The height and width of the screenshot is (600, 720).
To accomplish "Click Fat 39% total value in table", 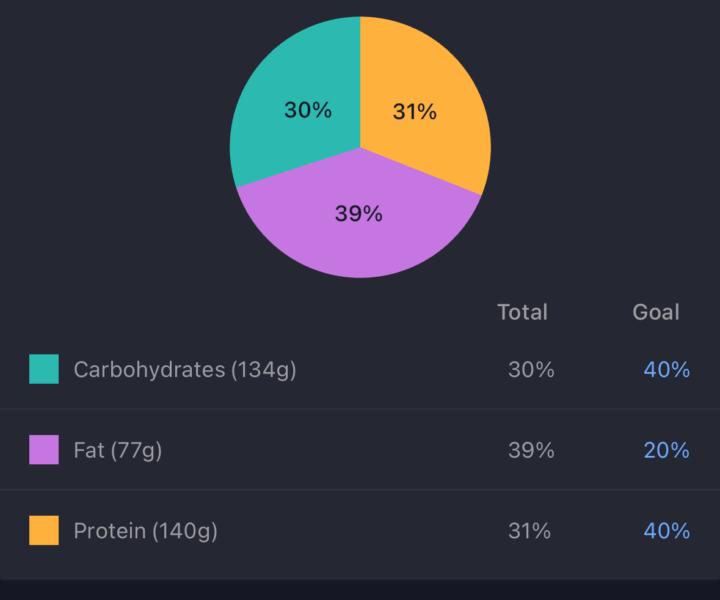I will pyautogui.click(x=530, y=450).
